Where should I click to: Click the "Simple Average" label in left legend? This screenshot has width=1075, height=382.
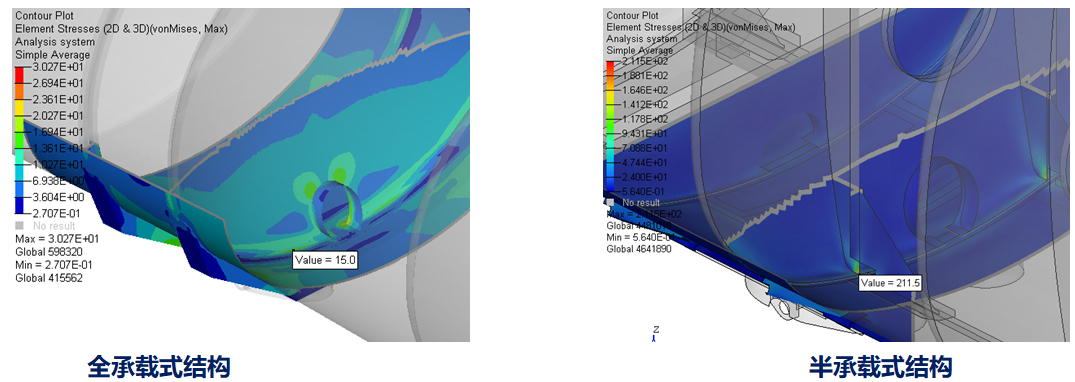(x=53, y=55)
